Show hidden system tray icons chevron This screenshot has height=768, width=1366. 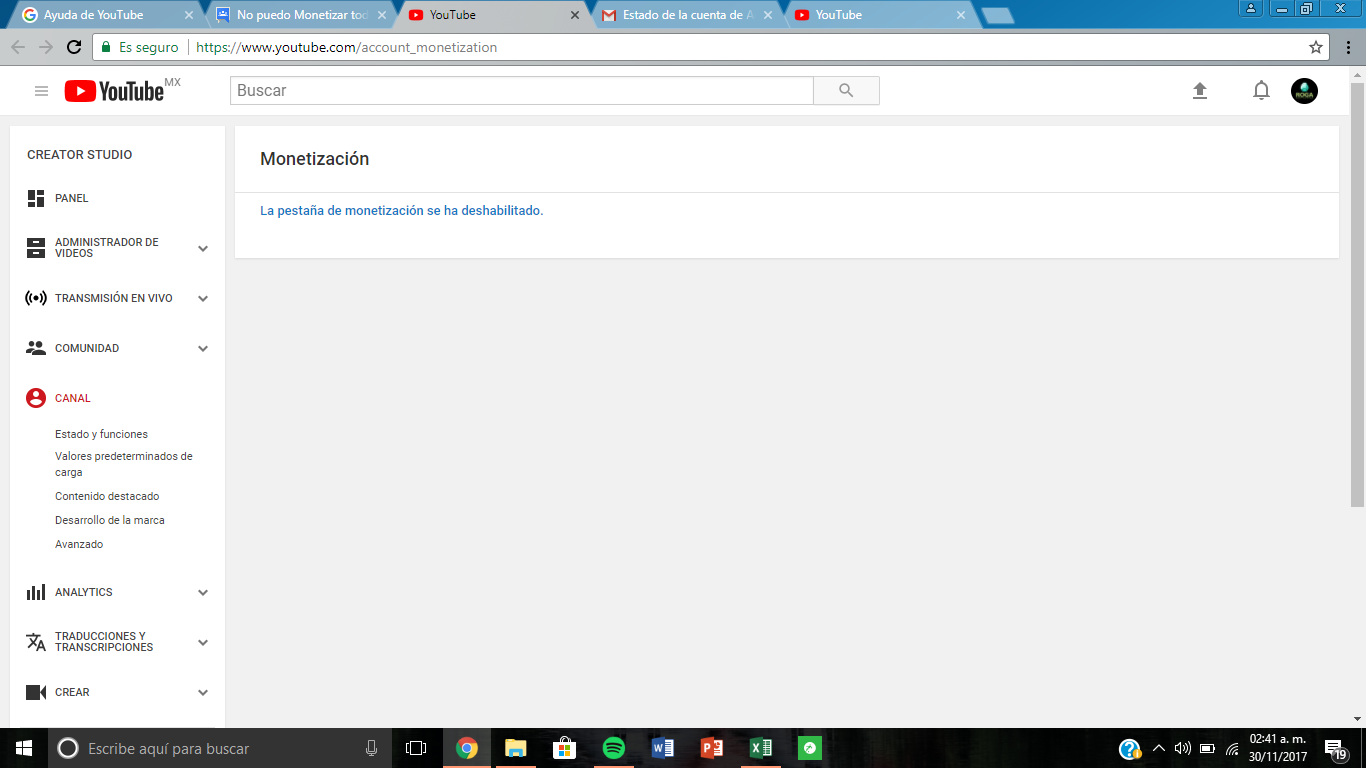click(1159, 748)
